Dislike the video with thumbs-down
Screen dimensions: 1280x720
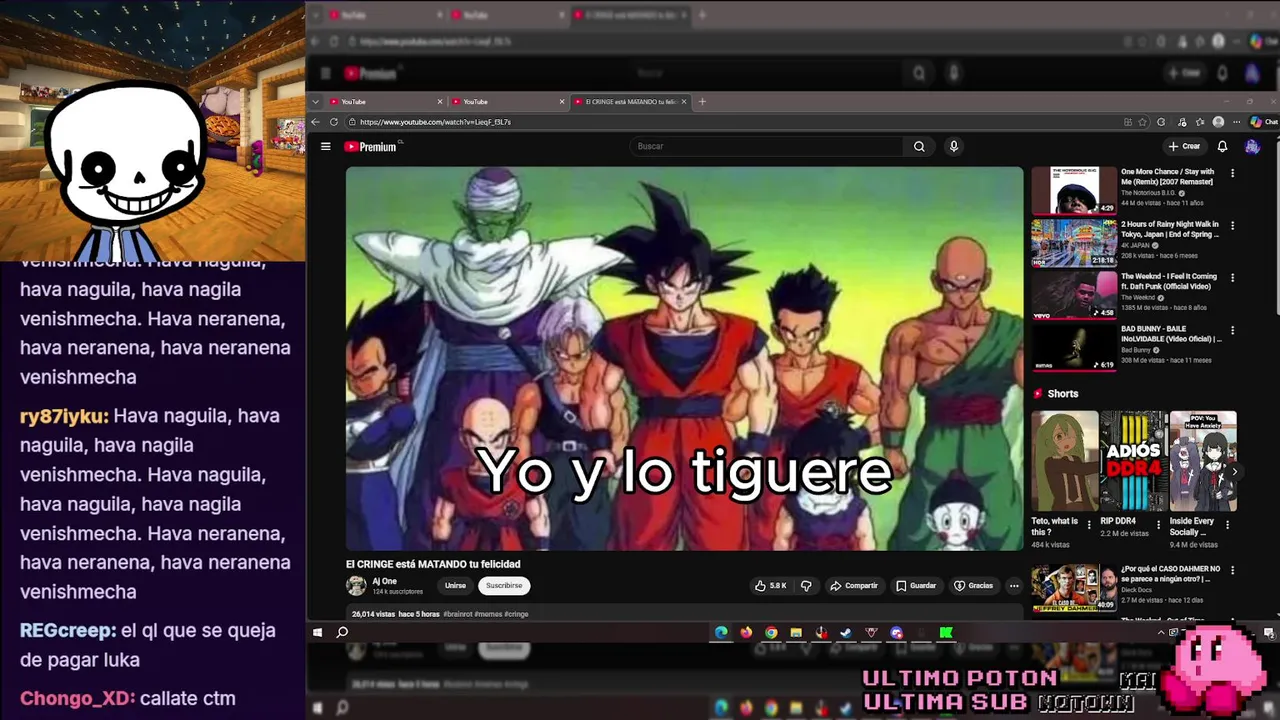(x=806, y=586)
